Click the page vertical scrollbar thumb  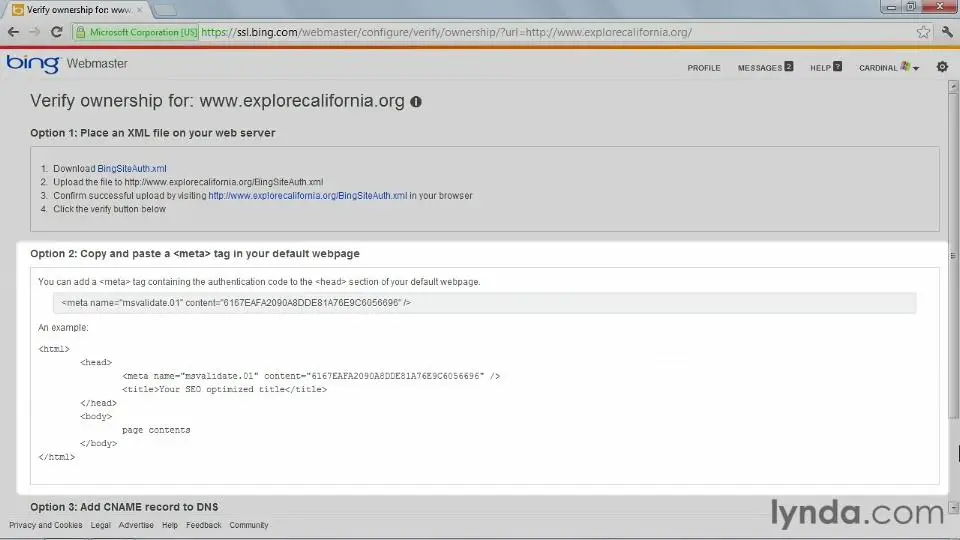point(953,256)
